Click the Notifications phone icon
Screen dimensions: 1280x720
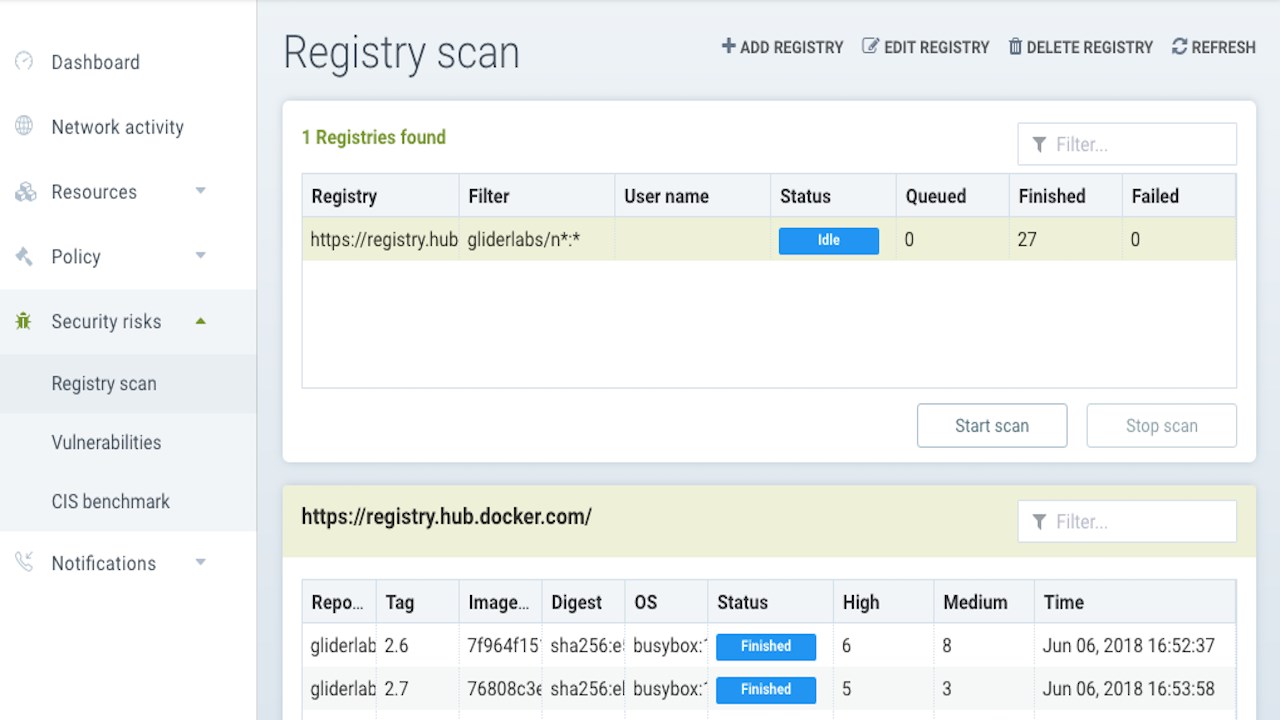24,563
